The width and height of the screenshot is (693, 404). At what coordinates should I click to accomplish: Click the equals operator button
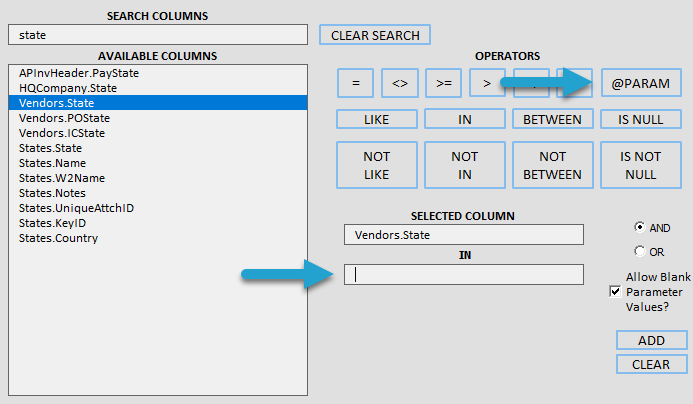click(x=355, y=83)
